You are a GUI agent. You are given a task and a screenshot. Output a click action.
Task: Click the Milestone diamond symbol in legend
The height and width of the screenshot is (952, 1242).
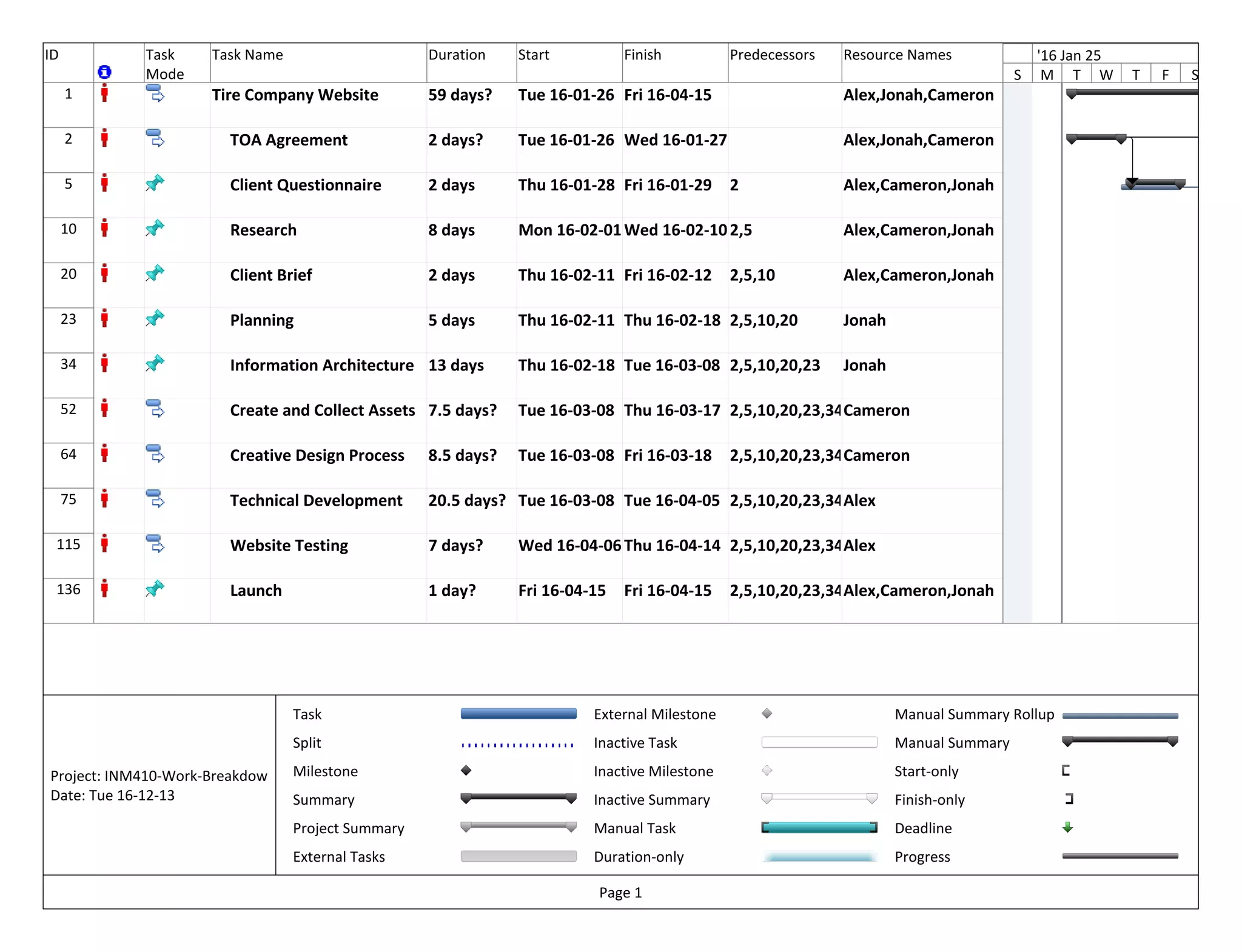(x=466, y=770)
